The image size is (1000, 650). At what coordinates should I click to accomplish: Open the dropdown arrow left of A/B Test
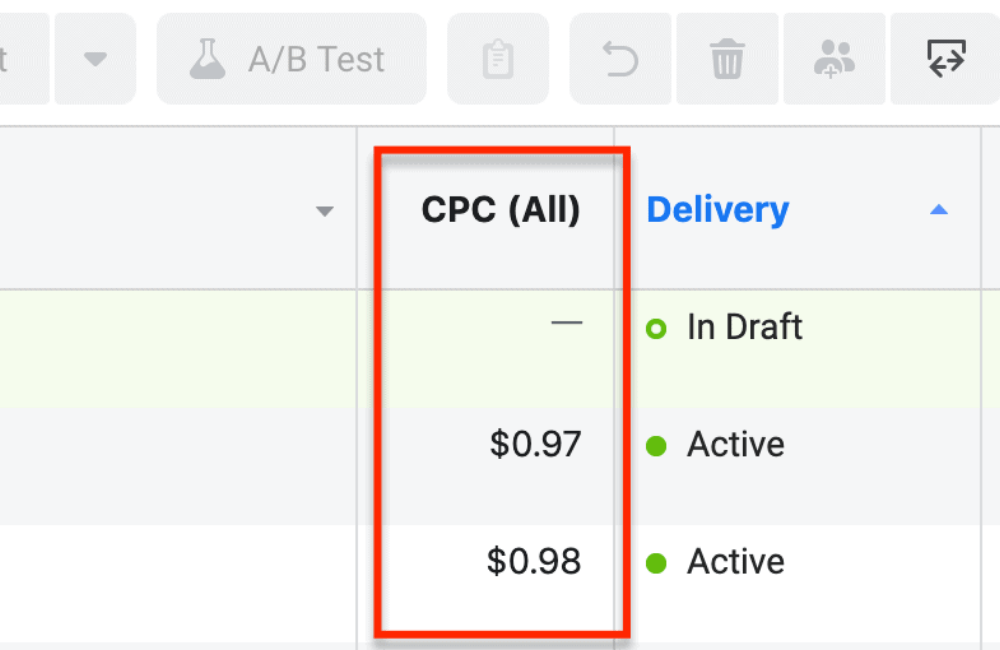coord(95,60)
